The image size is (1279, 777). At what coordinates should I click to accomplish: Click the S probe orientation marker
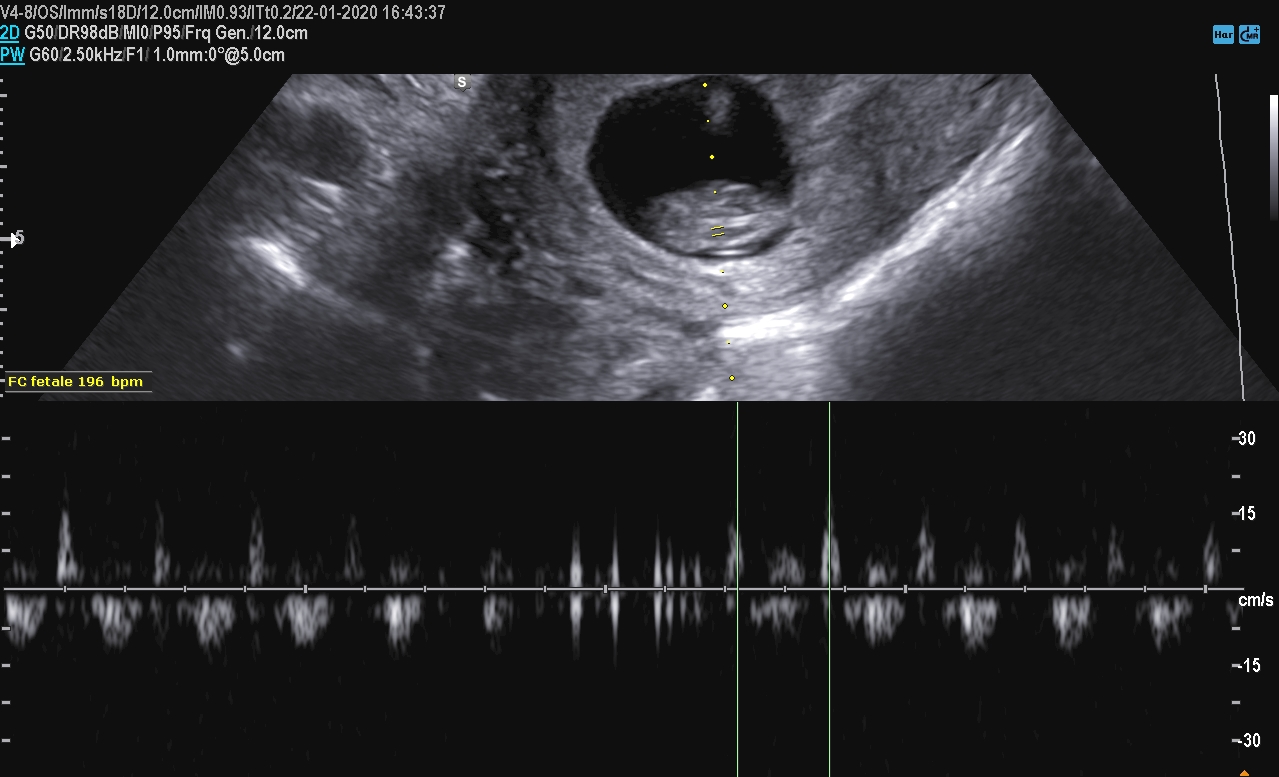[462, 82]
